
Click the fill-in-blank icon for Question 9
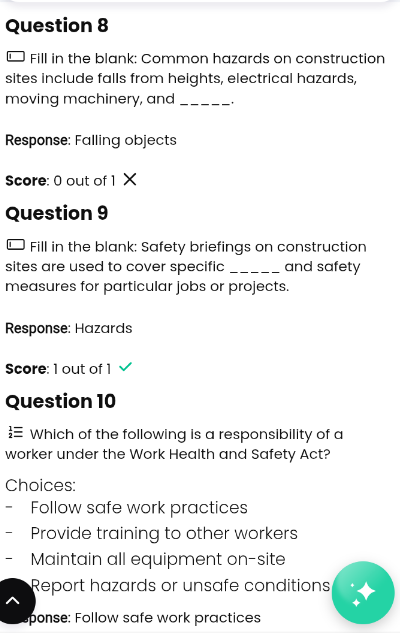(x=16, y=245)
